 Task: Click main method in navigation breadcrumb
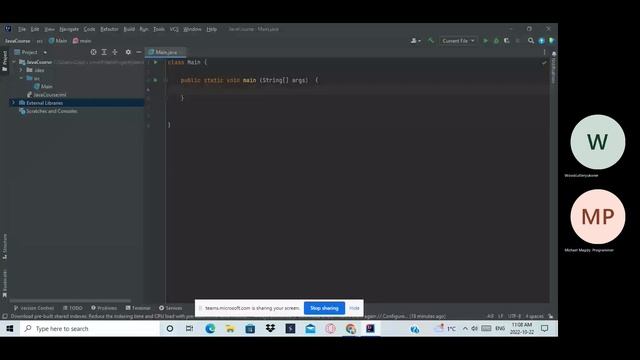point(82,41)
